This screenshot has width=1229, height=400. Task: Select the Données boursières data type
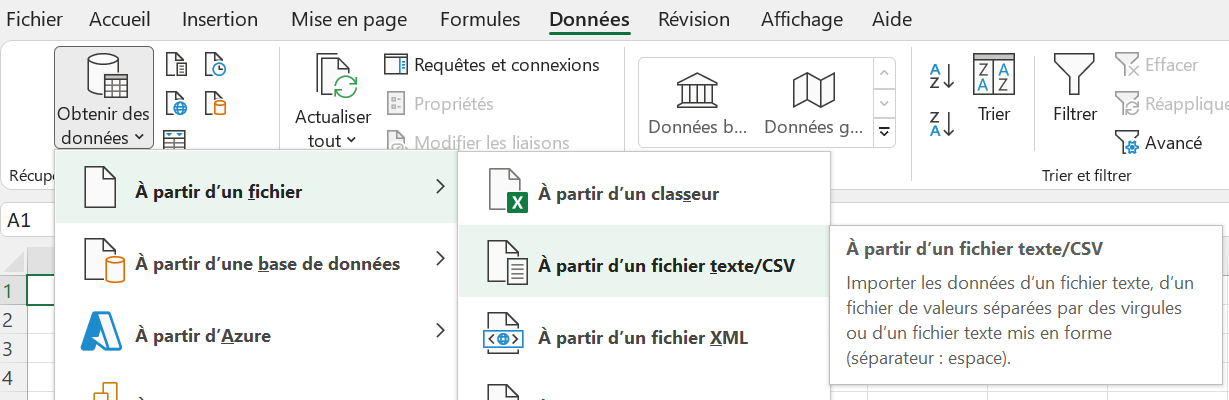coord(698,103)
